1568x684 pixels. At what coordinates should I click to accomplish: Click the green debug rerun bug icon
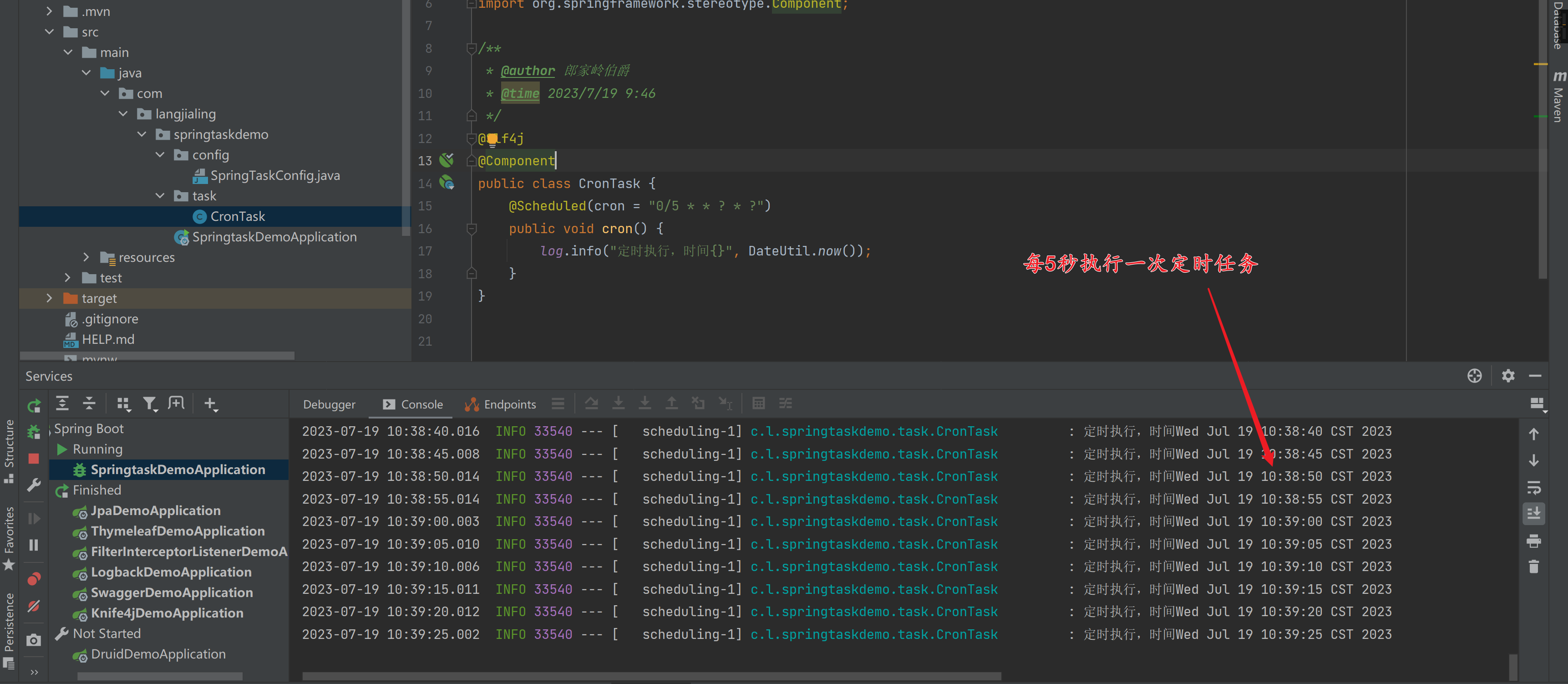[34, 433]
